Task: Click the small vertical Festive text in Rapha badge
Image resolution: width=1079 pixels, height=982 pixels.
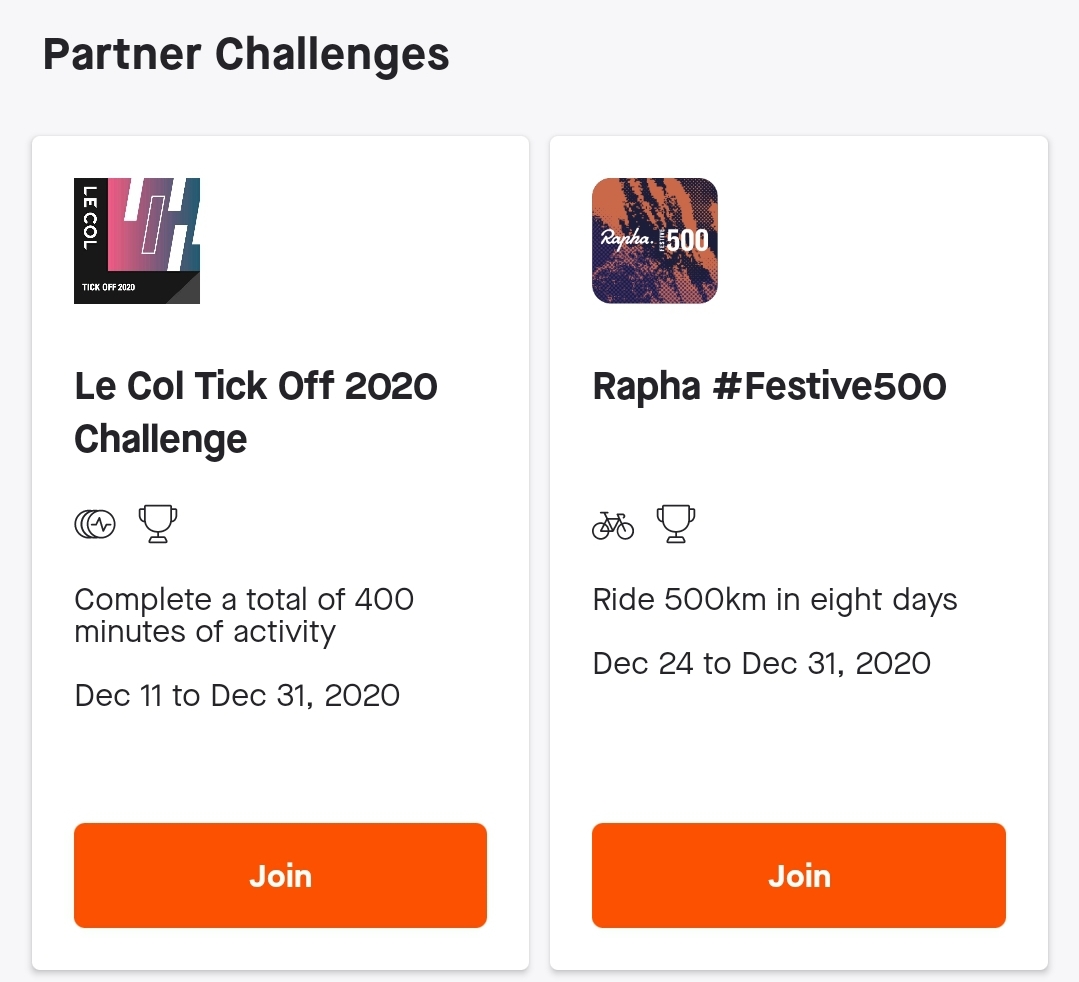Action: tap(660, 240)
